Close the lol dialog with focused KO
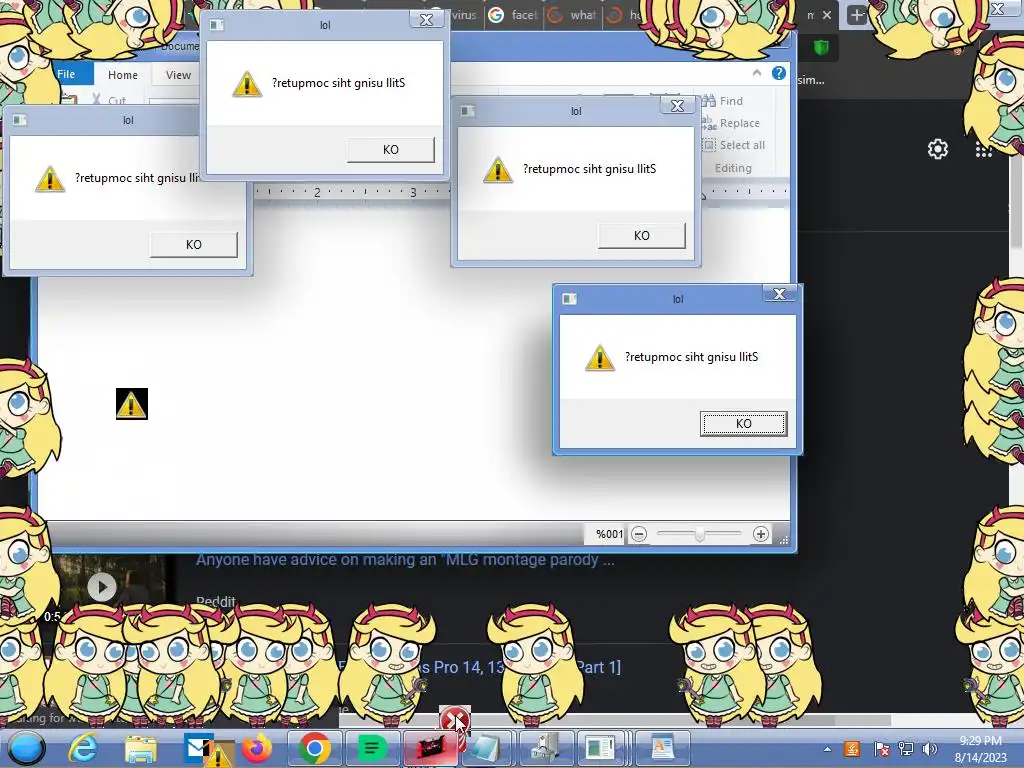This screenshot has height=768, width=1024. (x=779, y=294)
